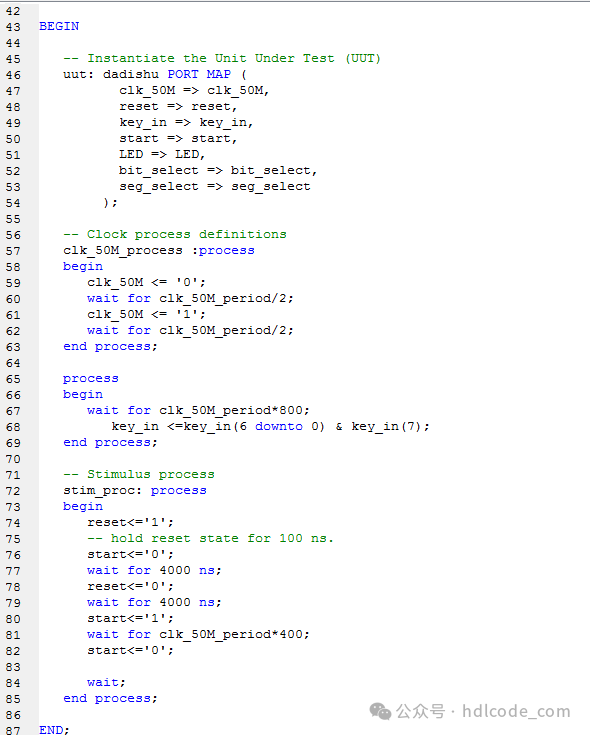The width and height of the screenshot is (590, 735).
Task: Click 'end process;' on line 85
Action: point(111,698)
